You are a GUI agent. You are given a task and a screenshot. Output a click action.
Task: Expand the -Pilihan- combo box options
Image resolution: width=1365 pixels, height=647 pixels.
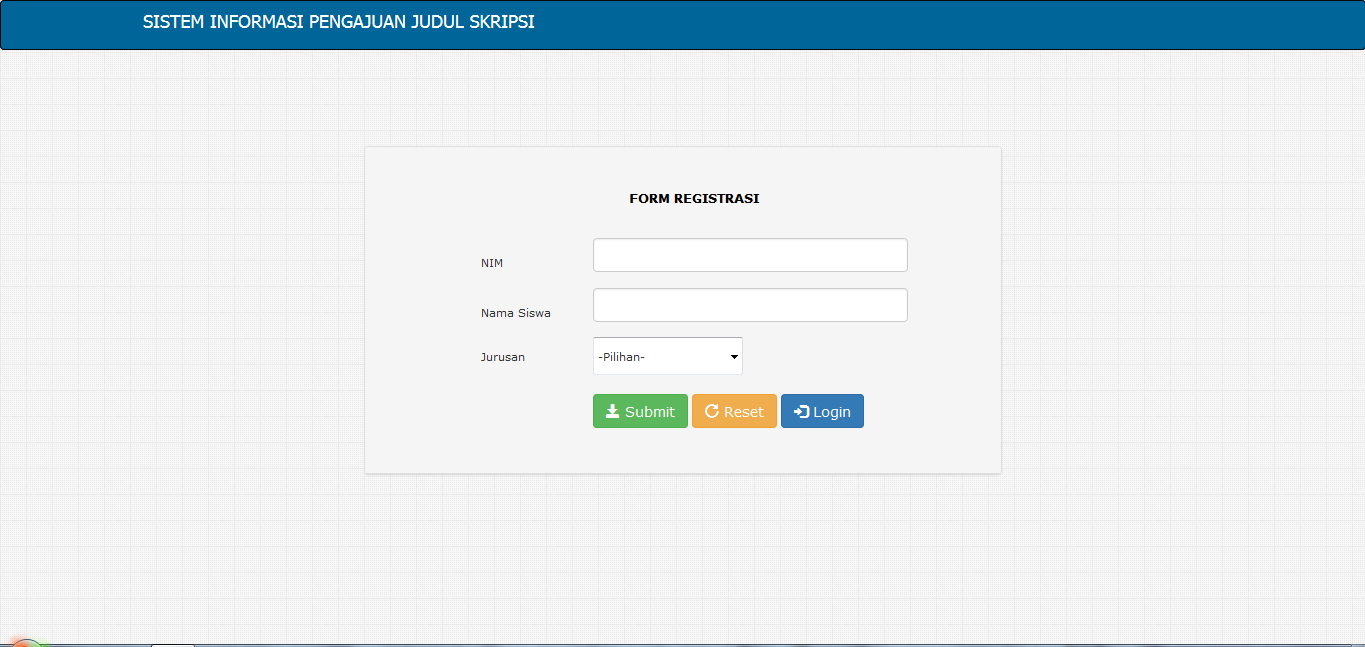(667, 356)
